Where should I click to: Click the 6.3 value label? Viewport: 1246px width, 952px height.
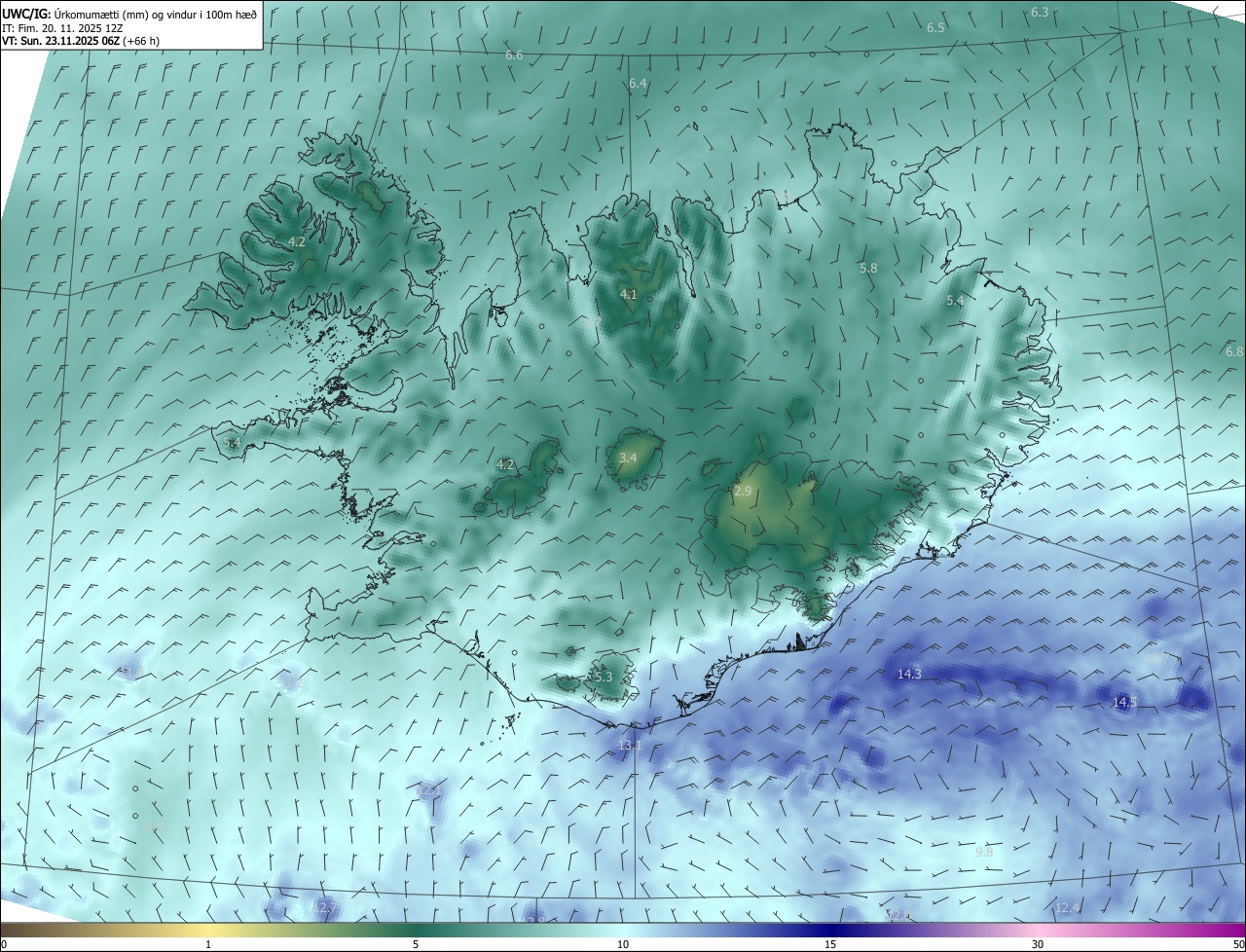[1040, 13]
